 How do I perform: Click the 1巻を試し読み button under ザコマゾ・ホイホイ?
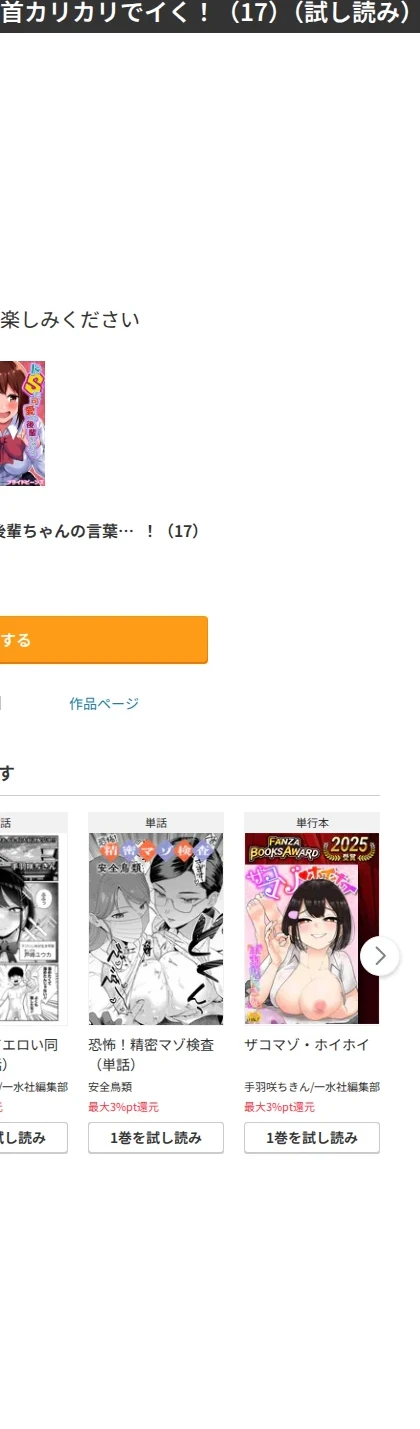312,1138
